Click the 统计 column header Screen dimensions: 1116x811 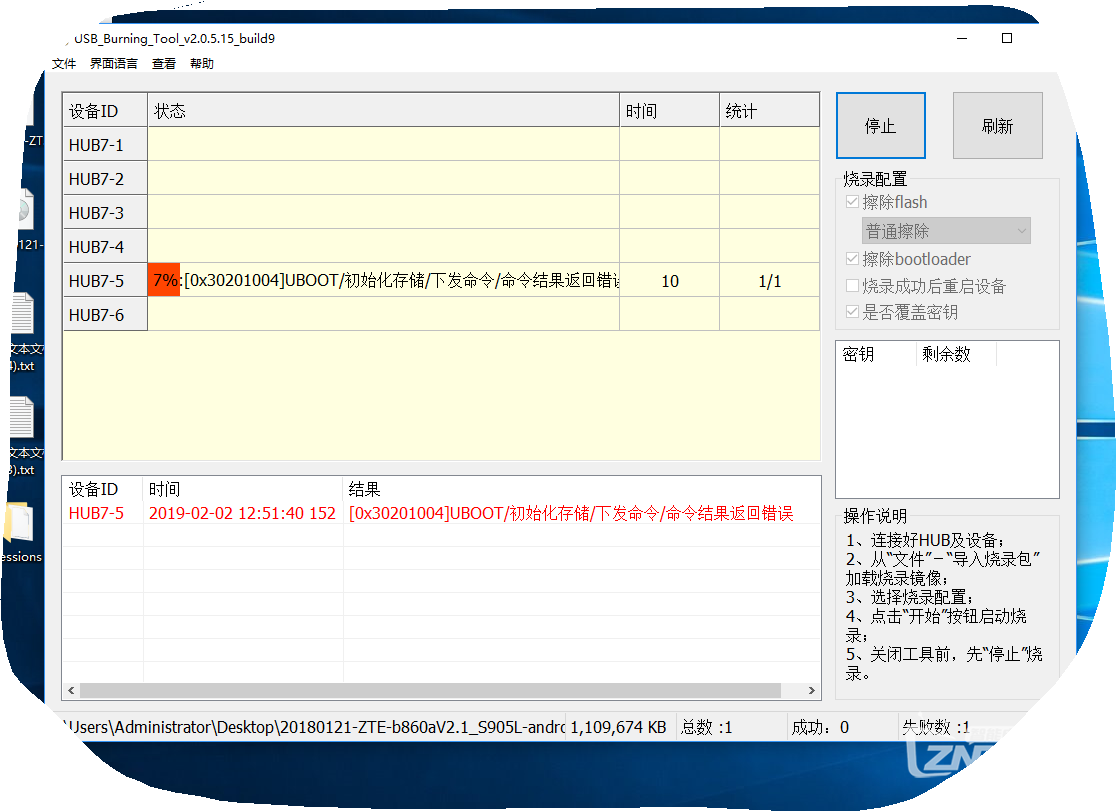(769, 110)
